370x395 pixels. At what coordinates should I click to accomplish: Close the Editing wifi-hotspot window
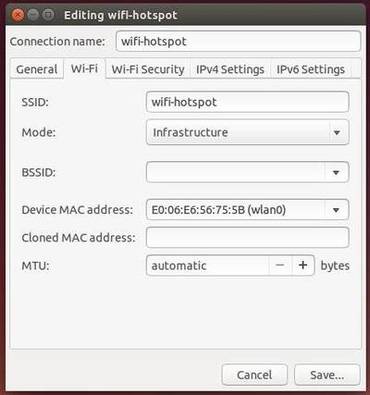coord(17,15)
